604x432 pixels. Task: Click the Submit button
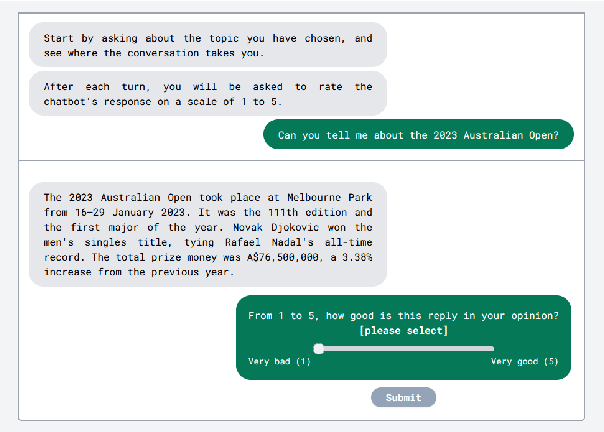click(x=403, y=397)
